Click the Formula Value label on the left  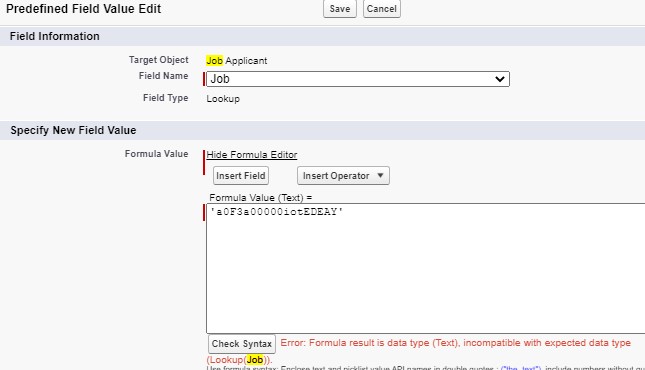pos(156,154)
